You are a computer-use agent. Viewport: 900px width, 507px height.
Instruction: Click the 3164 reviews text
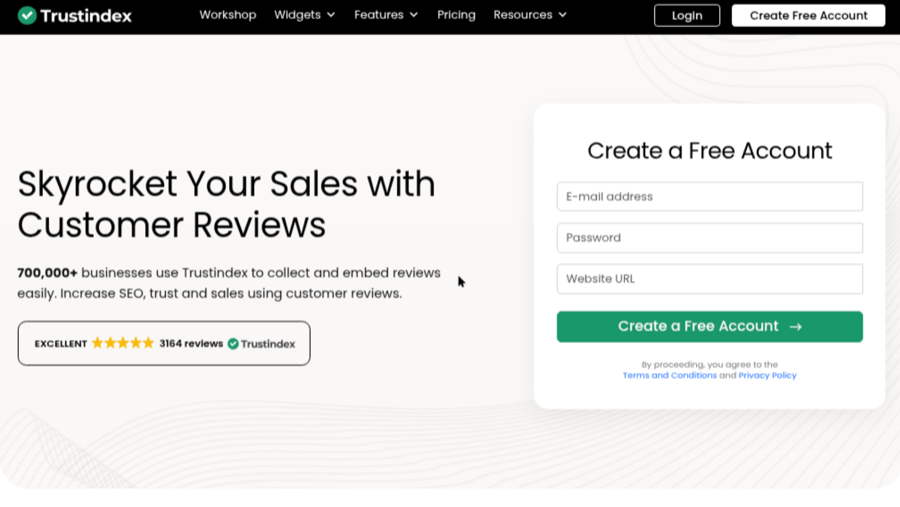(191, 343)
